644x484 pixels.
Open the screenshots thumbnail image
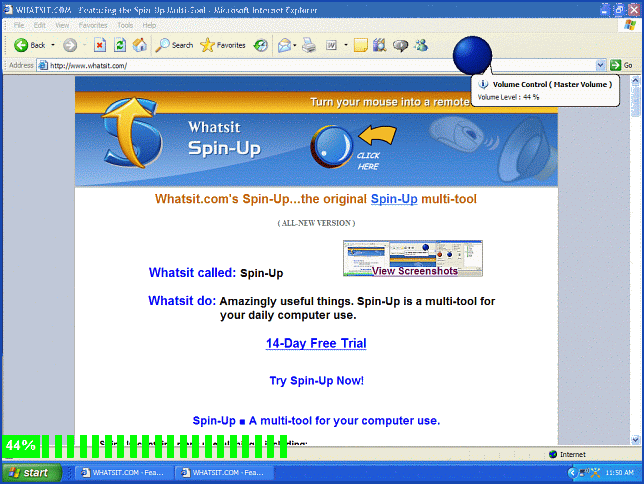[413, 258]
